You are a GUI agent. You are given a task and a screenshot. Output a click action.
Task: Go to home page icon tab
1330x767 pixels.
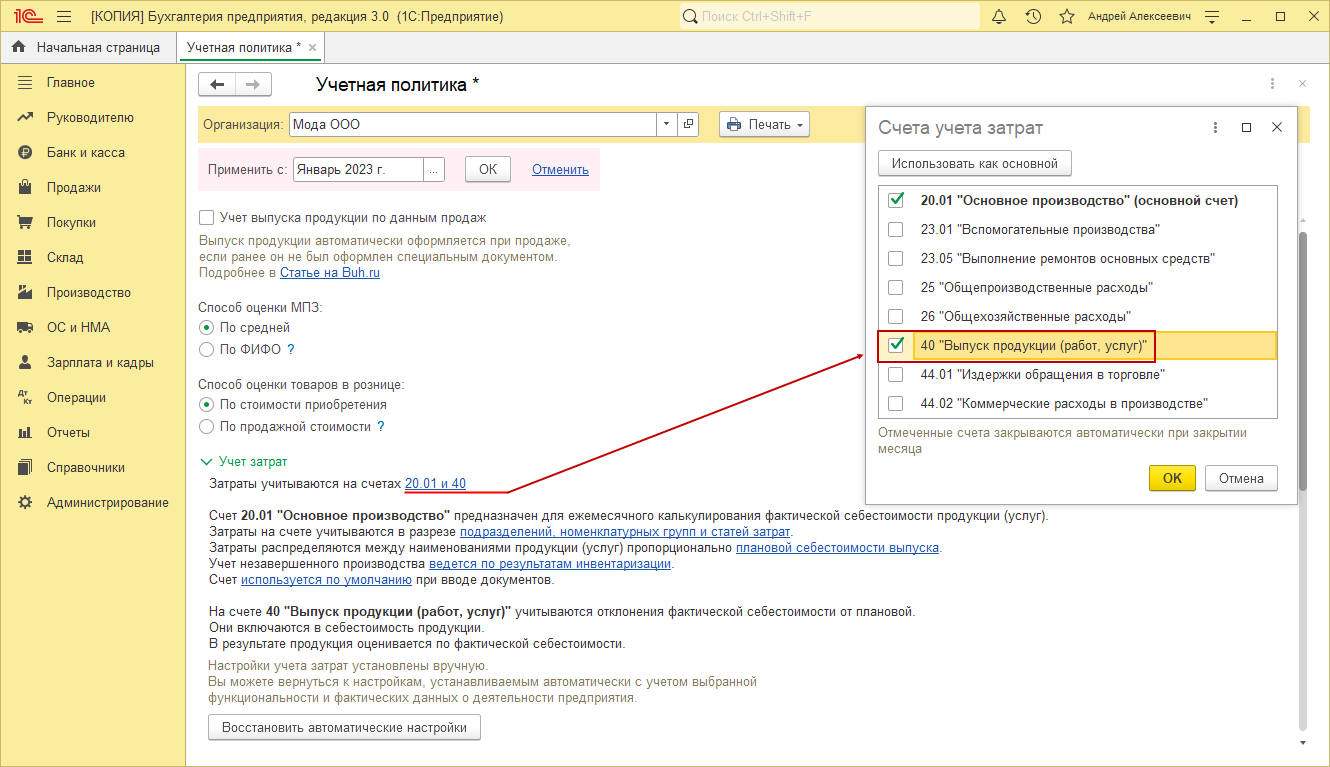pyautogui.click(x=18, y=47)
